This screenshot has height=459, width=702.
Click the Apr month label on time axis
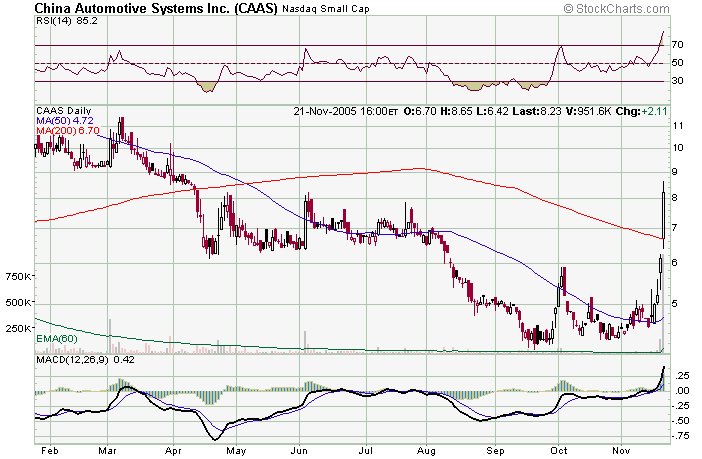[173, 450]
